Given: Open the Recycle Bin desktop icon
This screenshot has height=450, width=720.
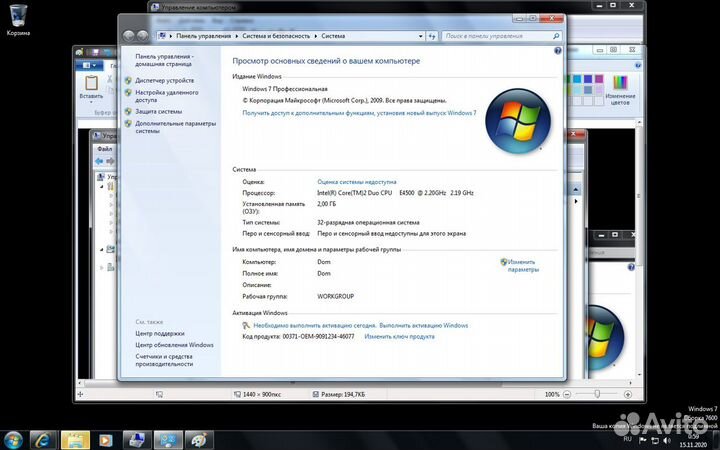Looking at the screenshot, I should (x=18, y=18).
